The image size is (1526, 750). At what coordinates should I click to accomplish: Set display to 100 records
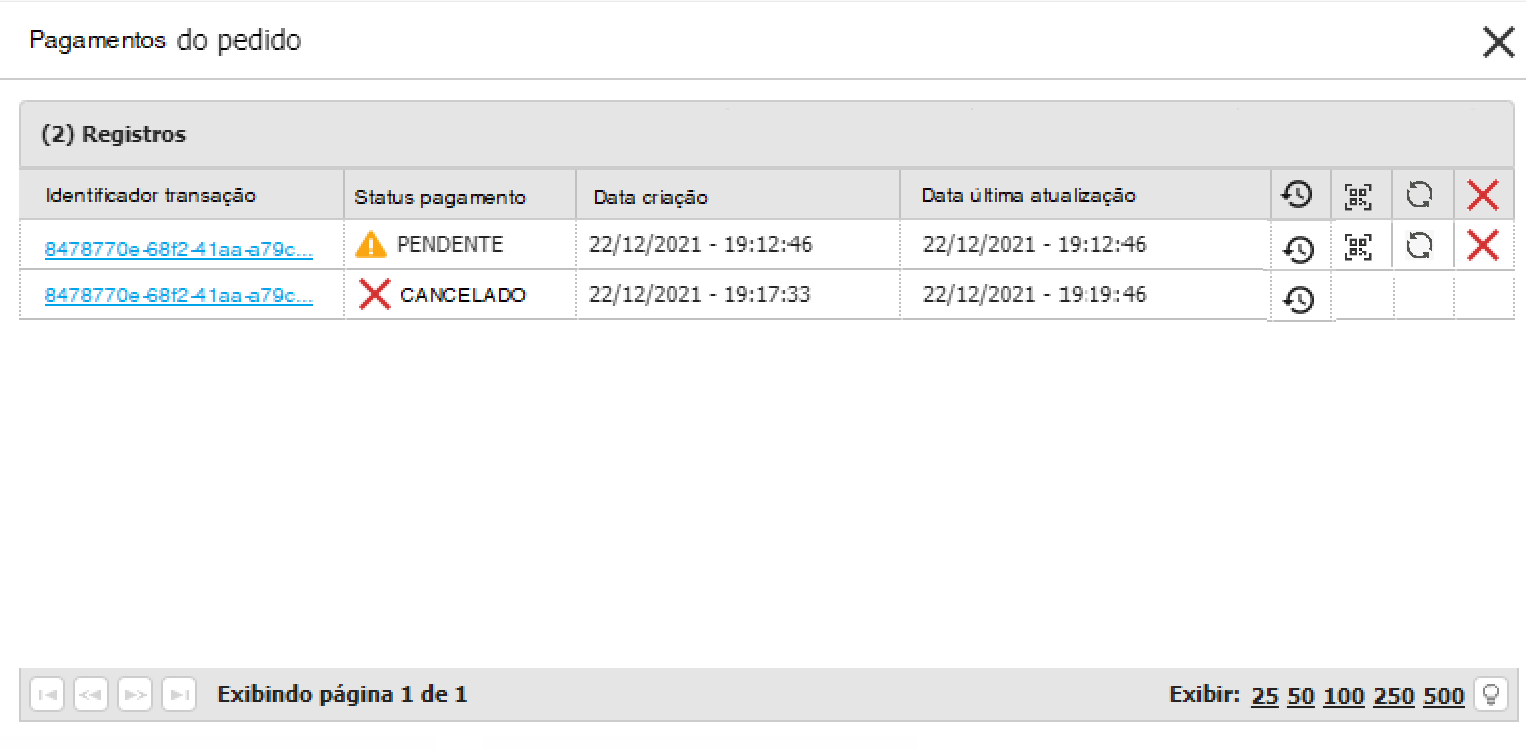coord(1343,695)
